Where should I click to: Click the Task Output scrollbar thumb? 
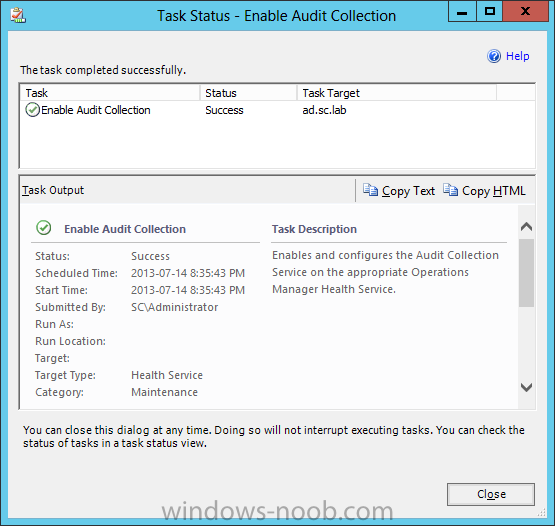526,273
